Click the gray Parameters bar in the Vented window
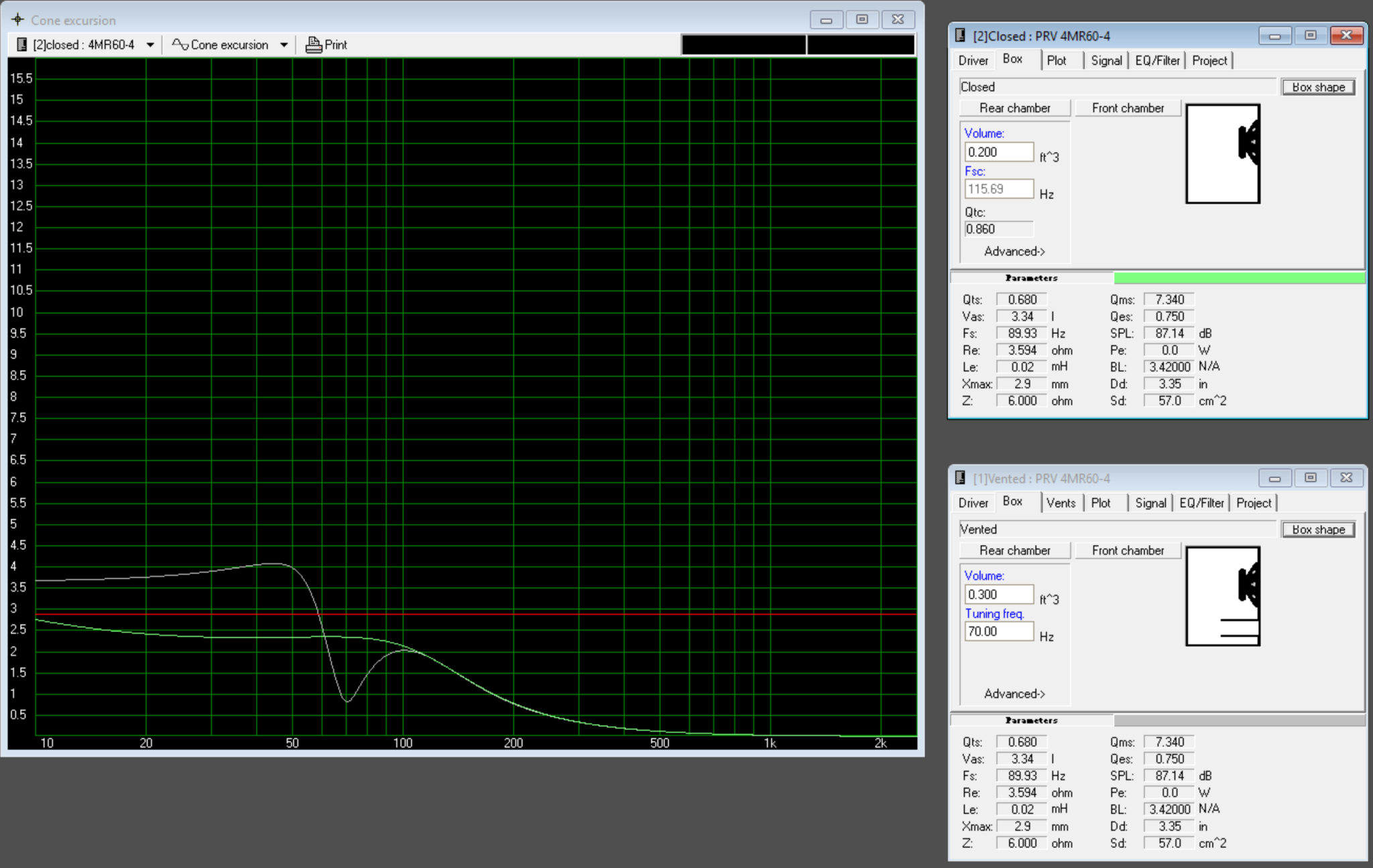 coord(1239,720)
